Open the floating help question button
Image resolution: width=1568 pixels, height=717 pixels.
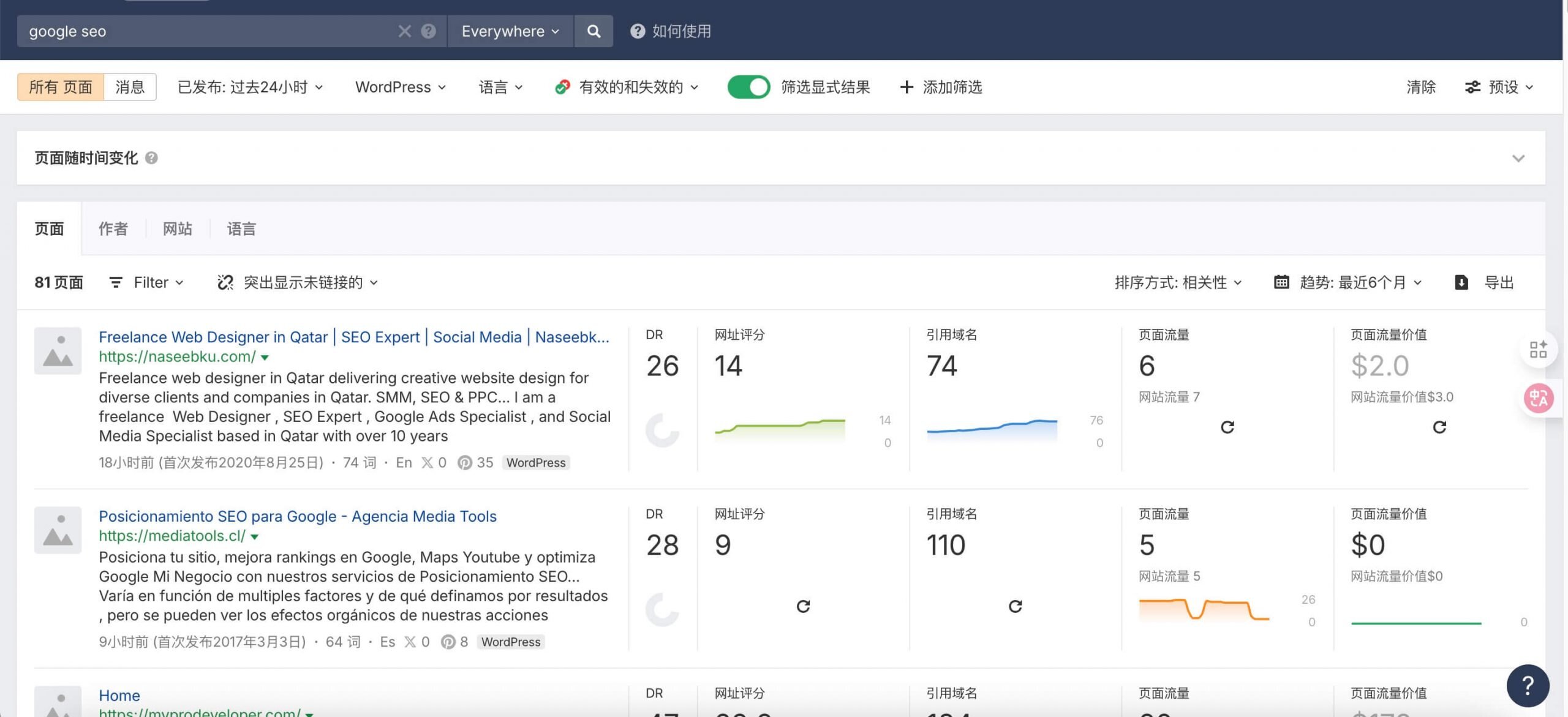click(1528, 685)
